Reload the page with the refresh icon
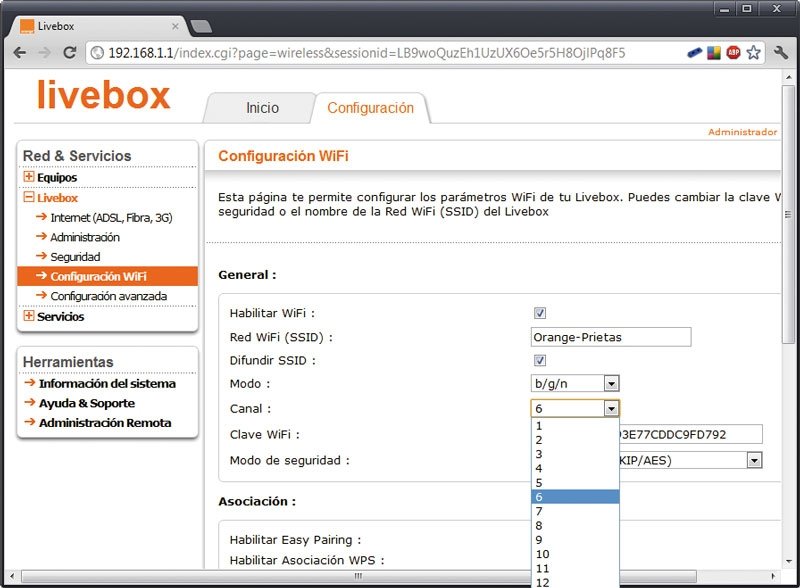The height and width of the screenshot is (588, 800). [69, 53]
